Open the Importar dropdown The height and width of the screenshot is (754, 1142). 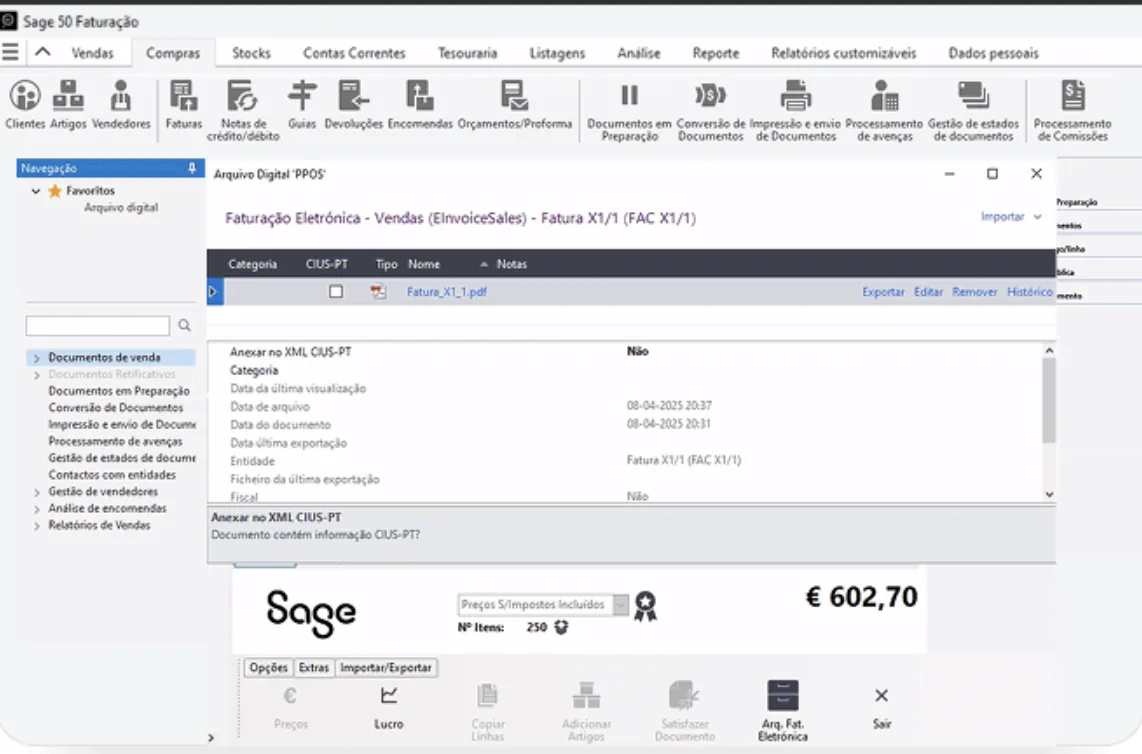point(1011,216)
